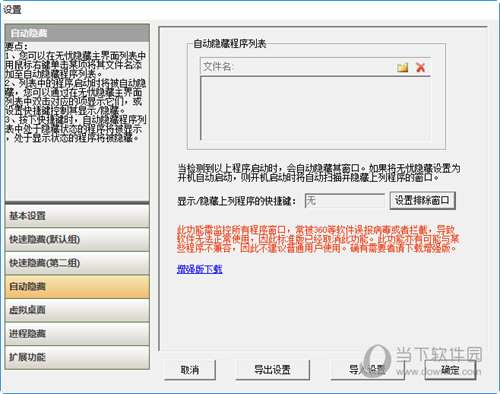
Task: Open the 快速隐藏(第二组) section
Action: pos(77,263)
